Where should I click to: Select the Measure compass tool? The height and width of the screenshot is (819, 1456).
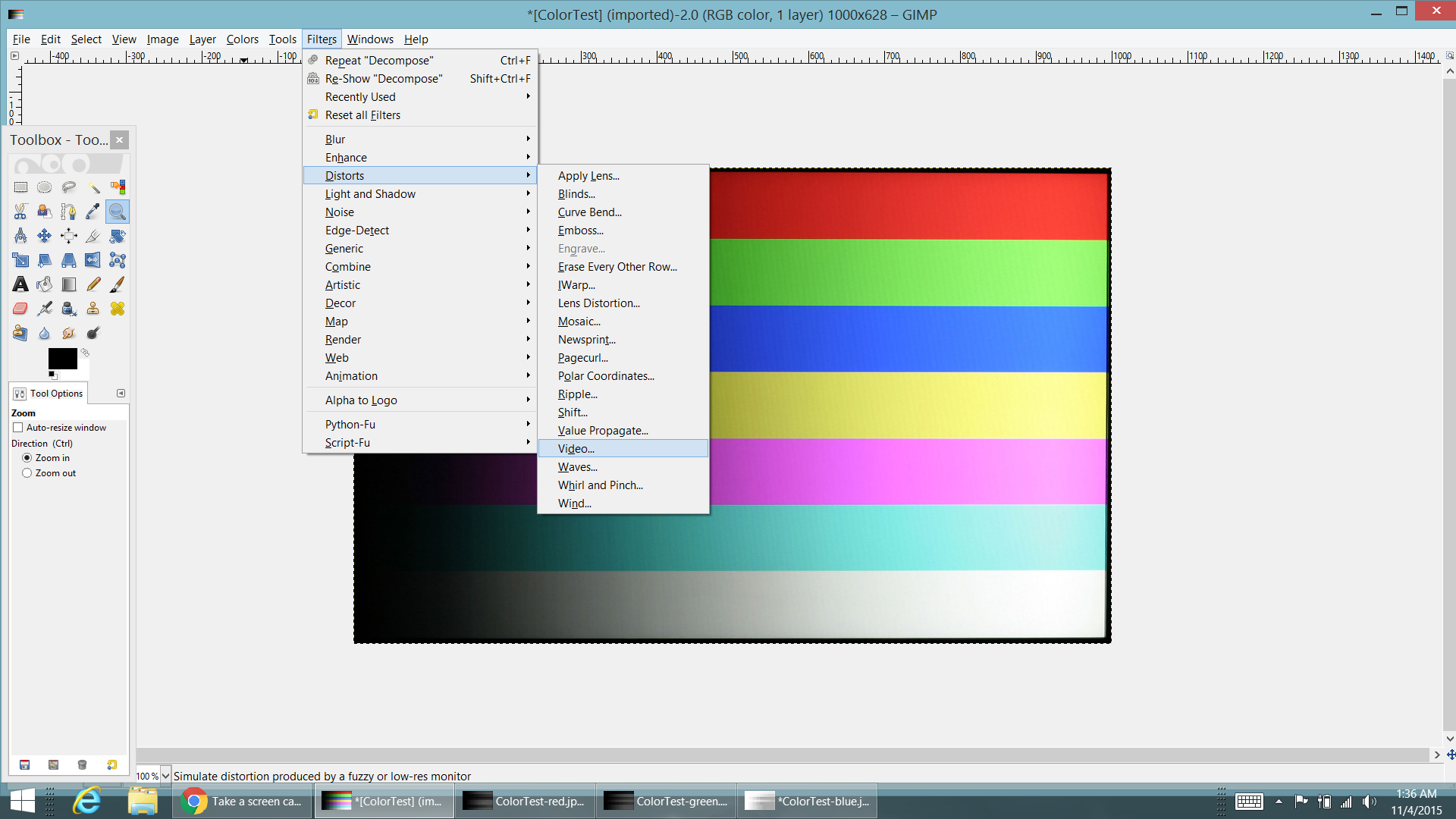pyautogui.click(x=20, y=236)
